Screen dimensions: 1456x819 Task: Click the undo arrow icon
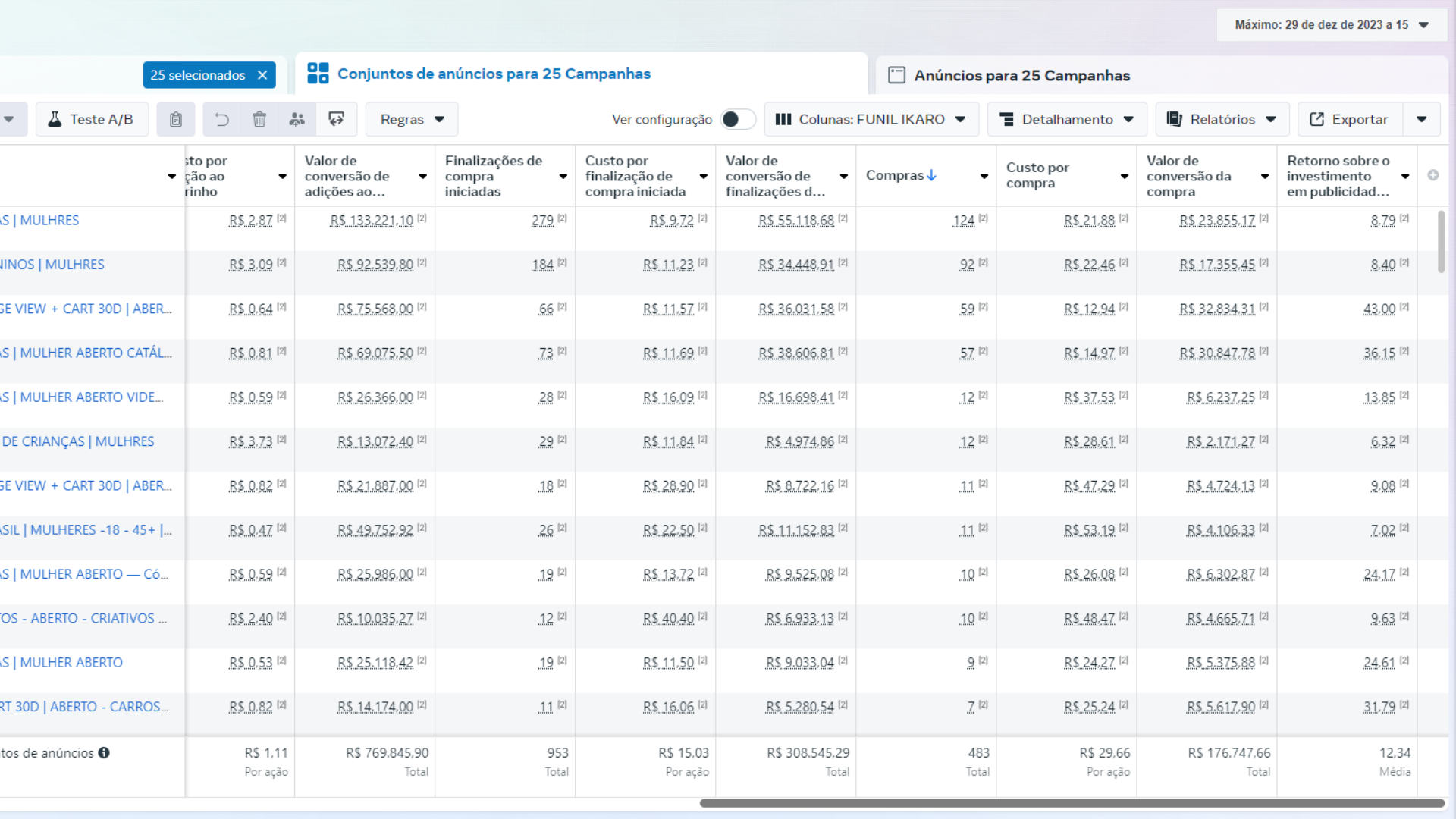coord(221,119)
